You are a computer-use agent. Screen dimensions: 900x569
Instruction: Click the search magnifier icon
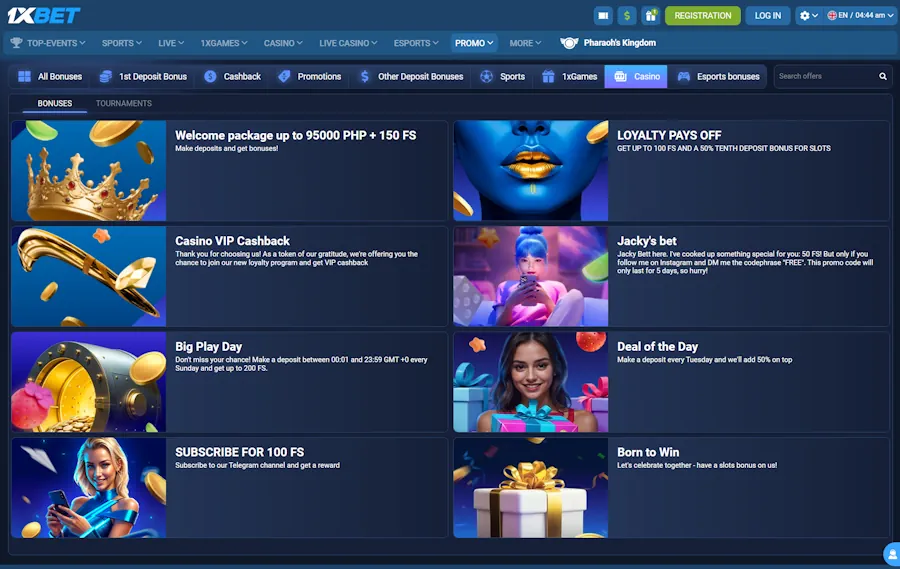(x=882, y=76)
